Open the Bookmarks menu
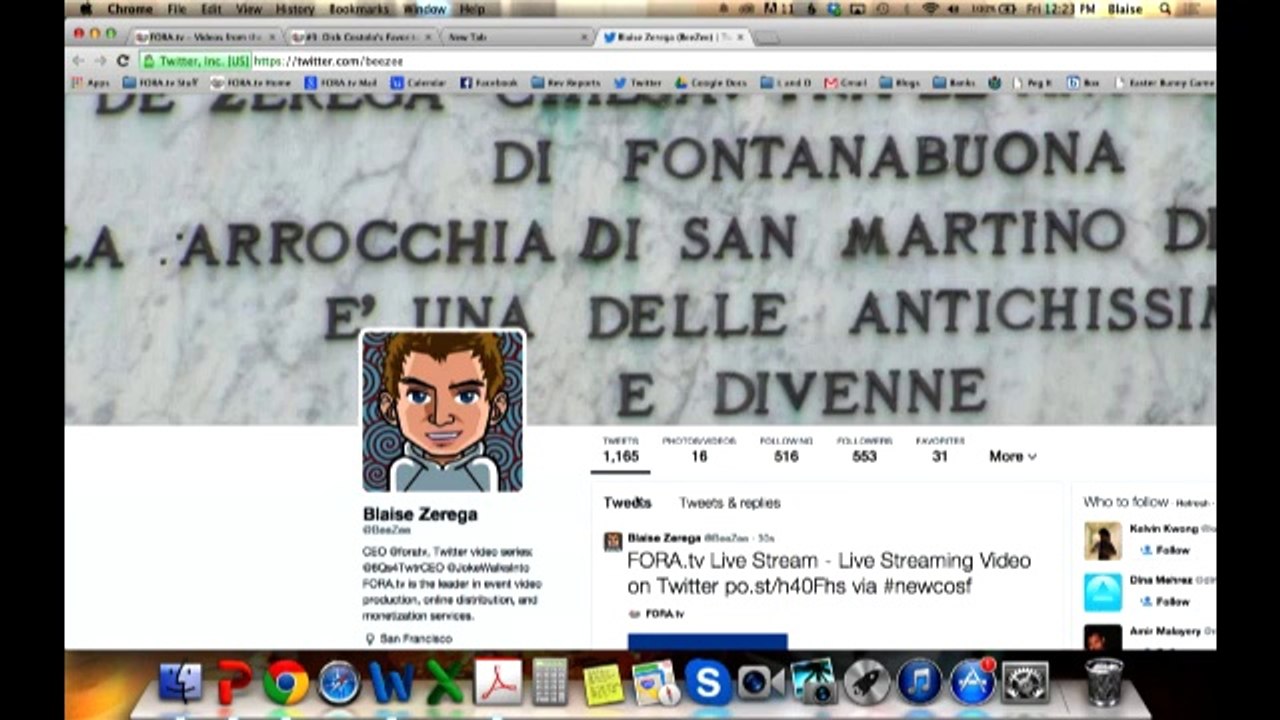 tap(360, 9)
